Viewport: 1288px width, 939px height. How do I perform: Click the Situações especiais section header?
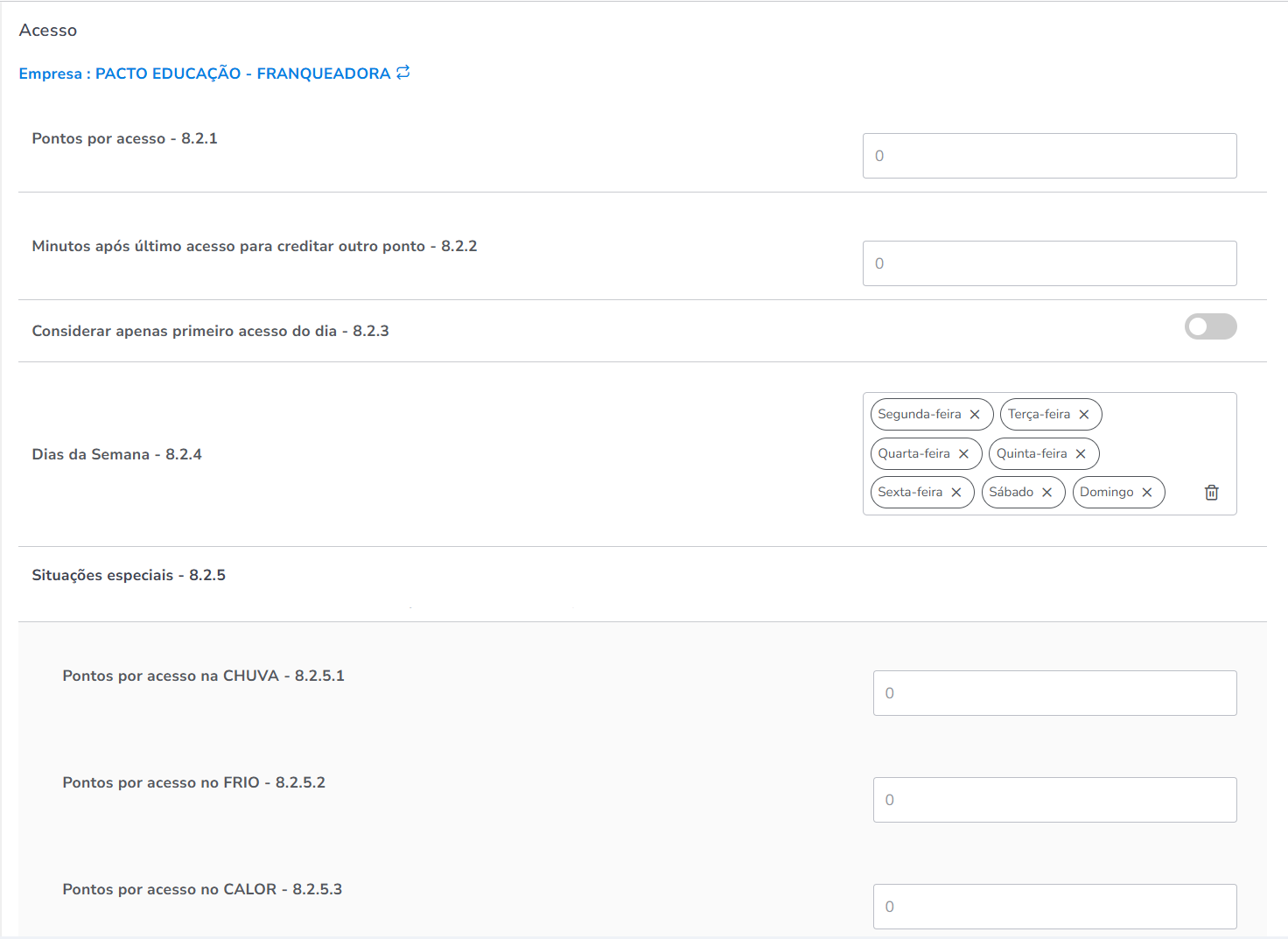[x=129, y=575]
